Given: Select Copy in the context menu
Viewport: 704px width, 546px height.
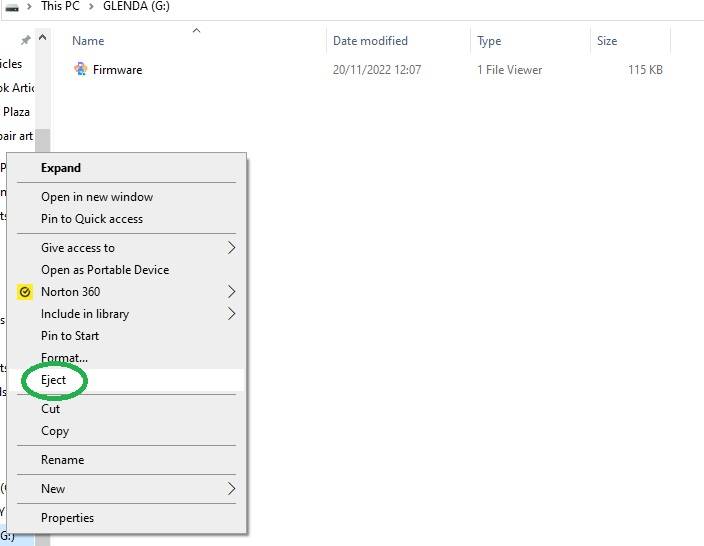Looking at the screenshot, I should 127,431.
